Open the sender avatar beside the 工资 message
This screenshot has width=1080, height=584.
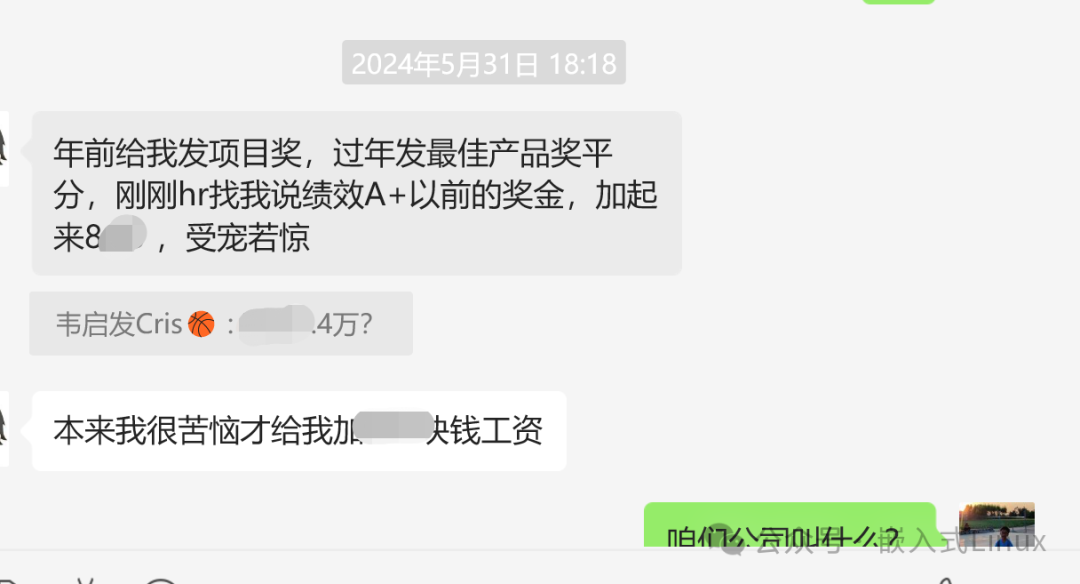pyautogui.click(x=3, y=428)
